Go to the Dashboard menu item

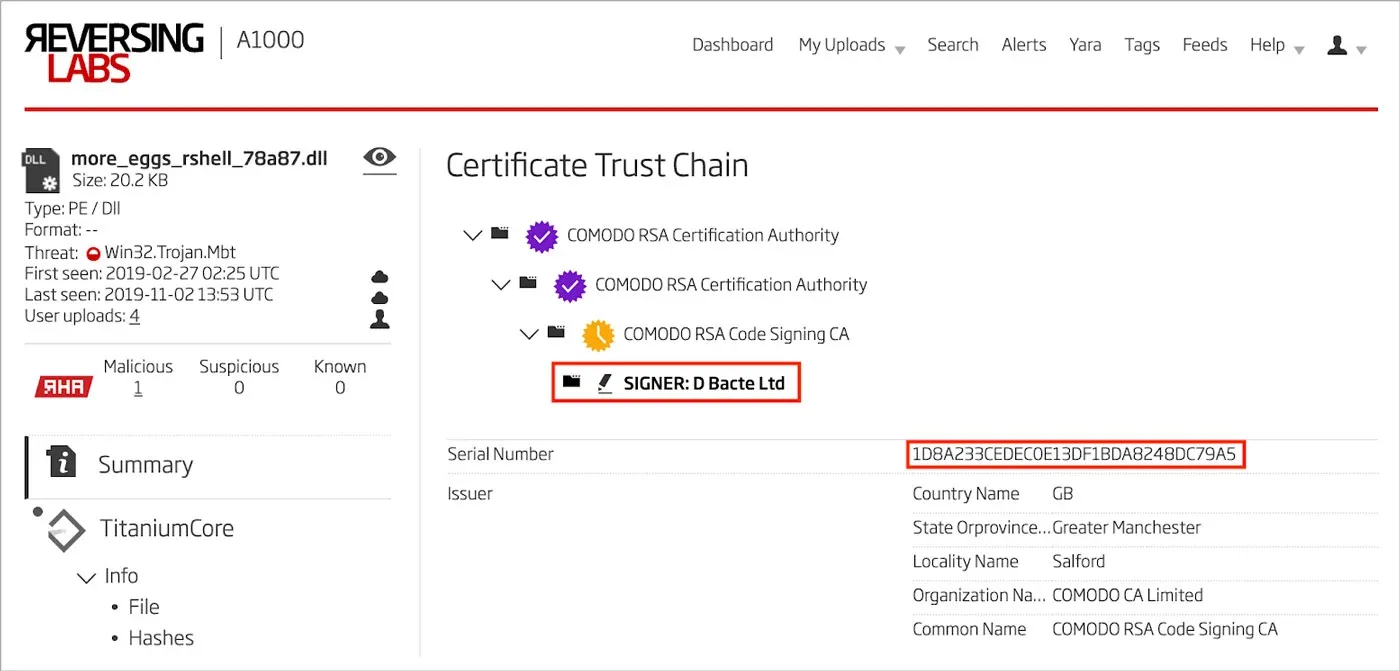732,45
